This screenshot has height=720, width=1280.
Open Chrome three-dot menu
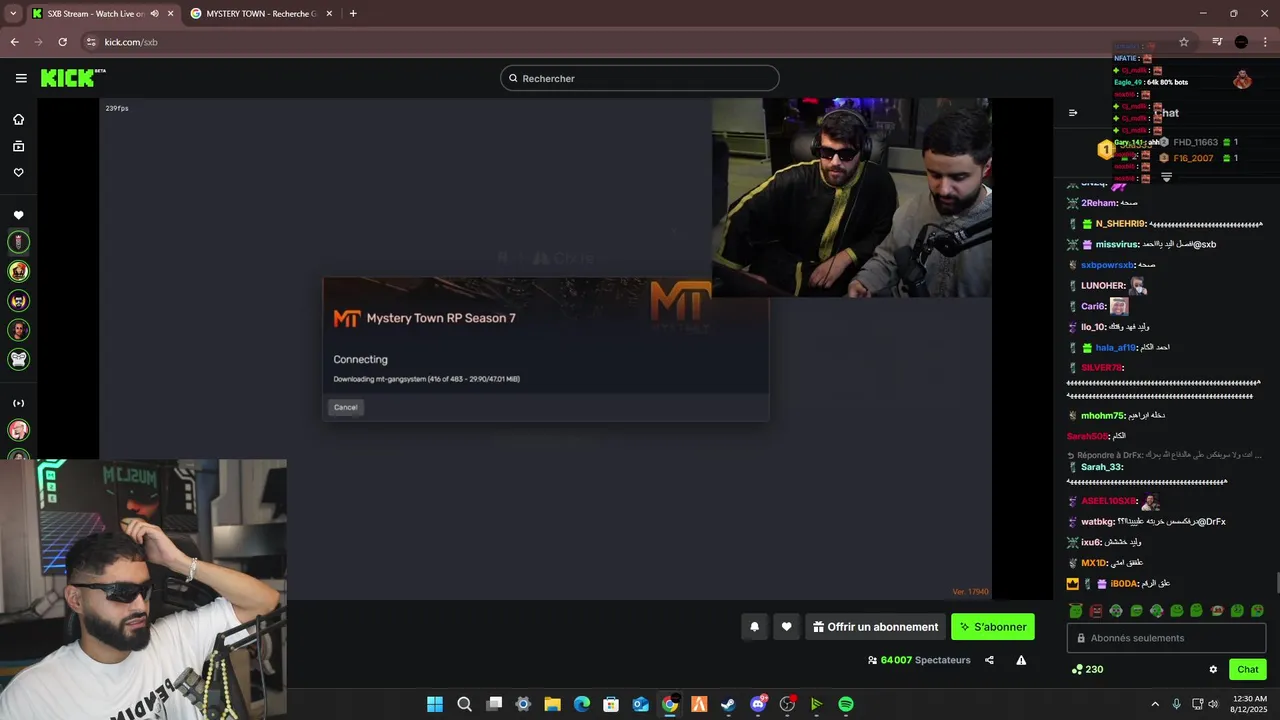click(x=1266, y=42)
